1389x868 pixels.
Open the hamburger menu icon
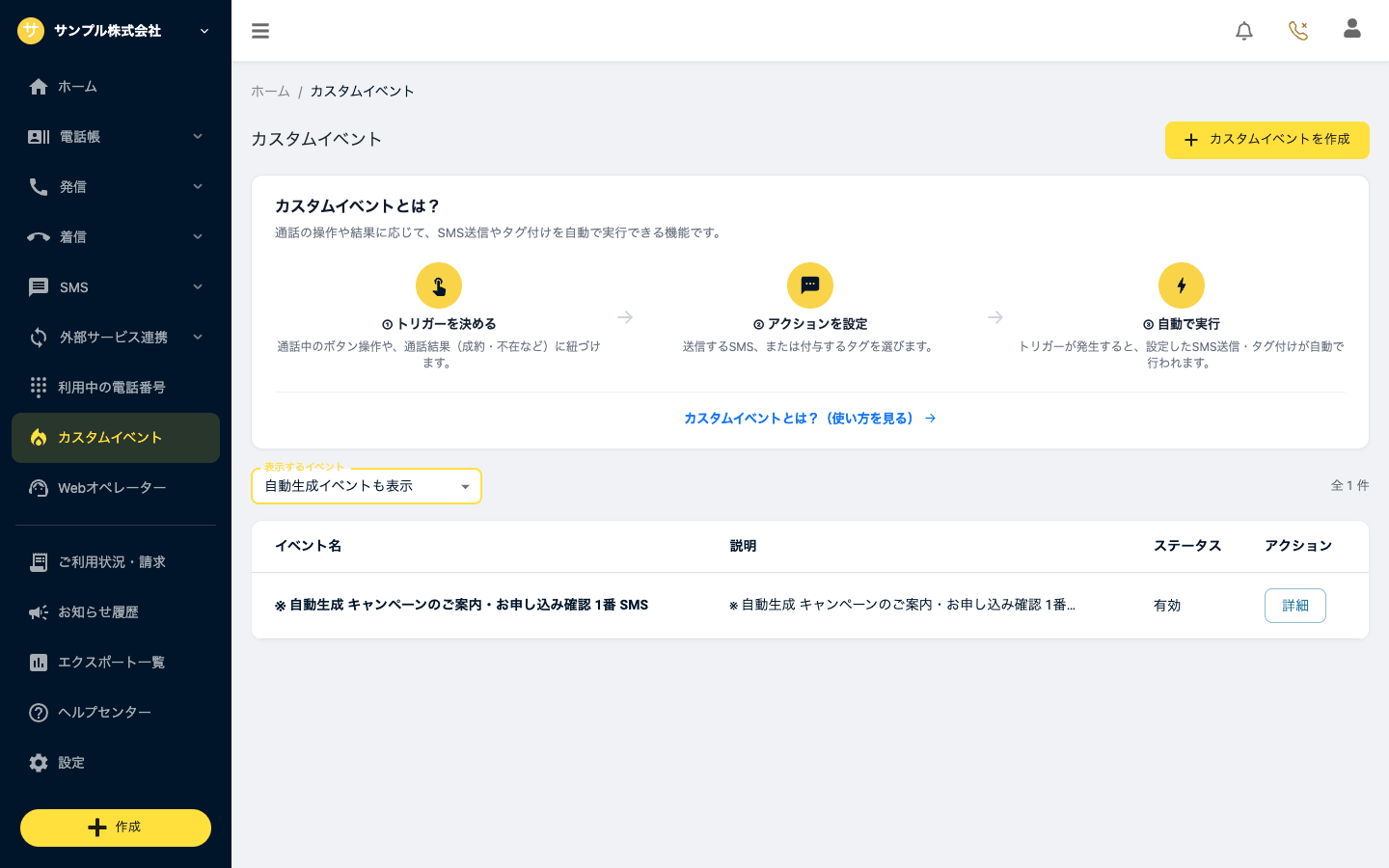pos(260,31)
